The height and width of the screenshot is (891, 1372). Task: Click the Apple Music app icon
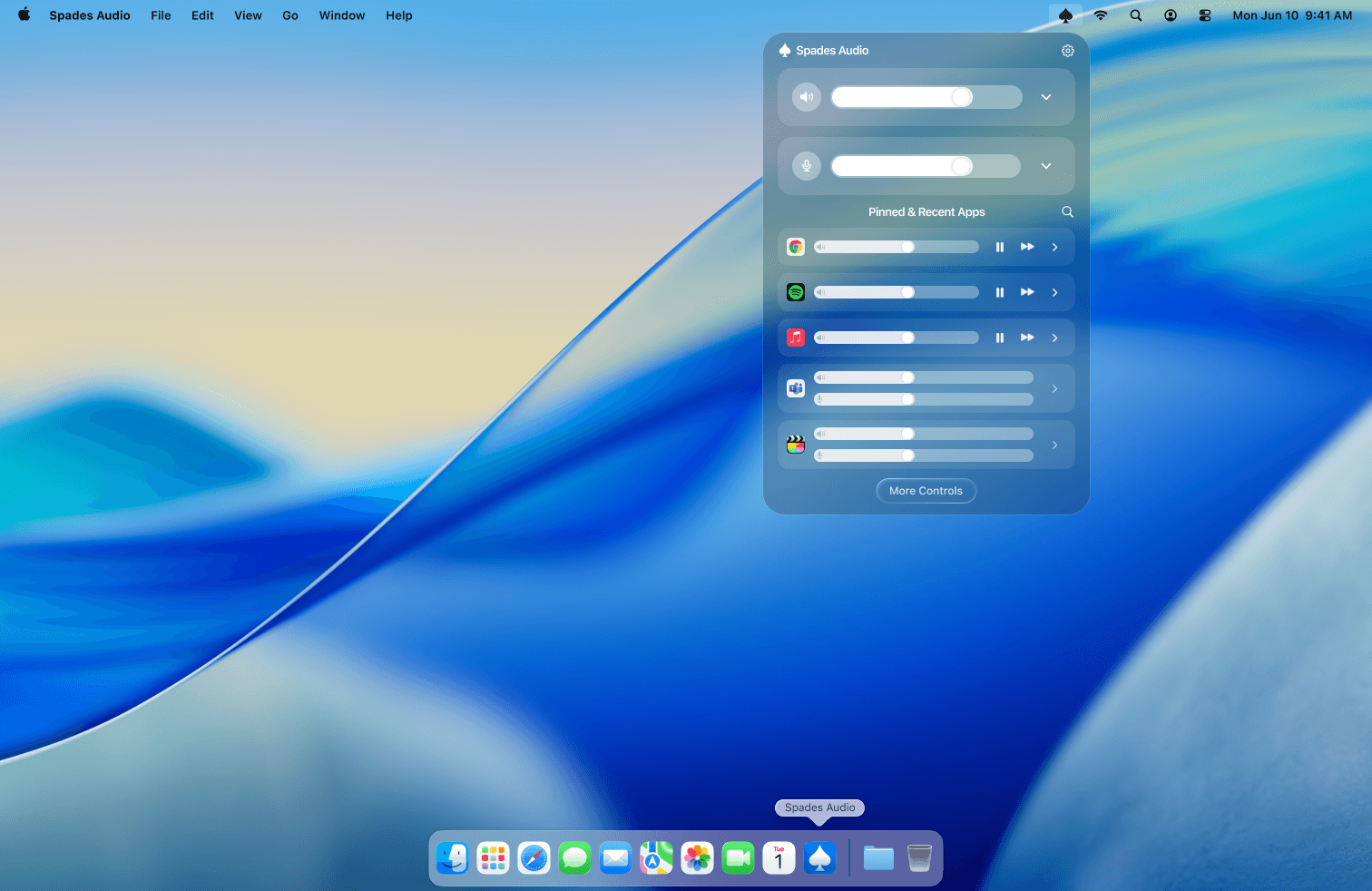coord(795,337)
